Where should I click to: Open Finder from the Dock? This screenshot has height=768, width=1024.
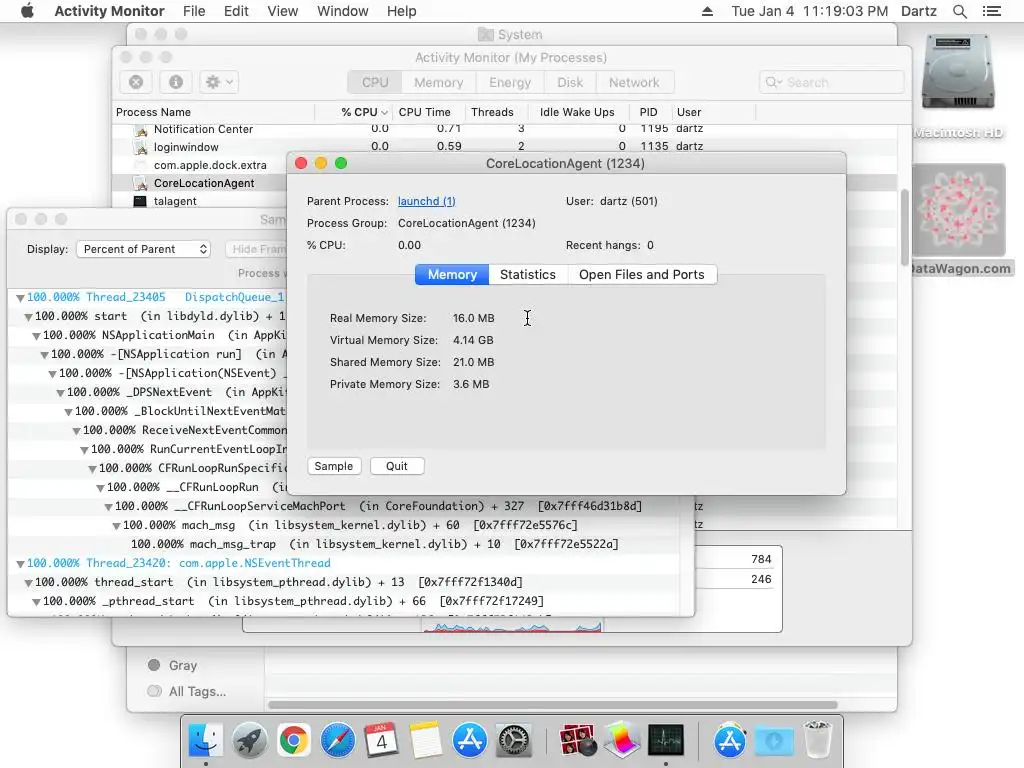(205, 741)
